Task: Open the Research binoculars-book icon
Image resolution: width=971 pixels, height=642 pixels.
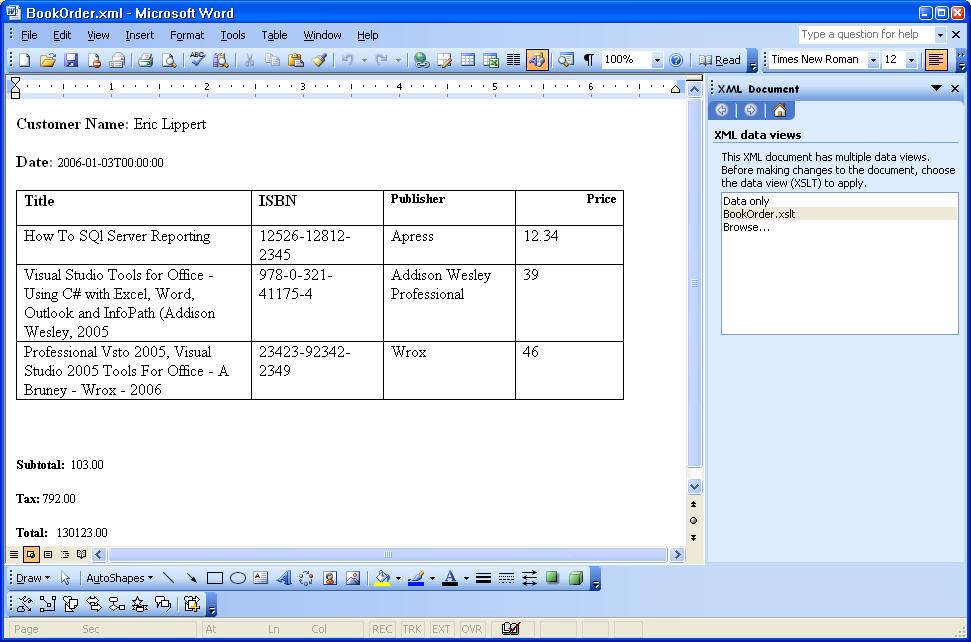Action: coord(220,60)
